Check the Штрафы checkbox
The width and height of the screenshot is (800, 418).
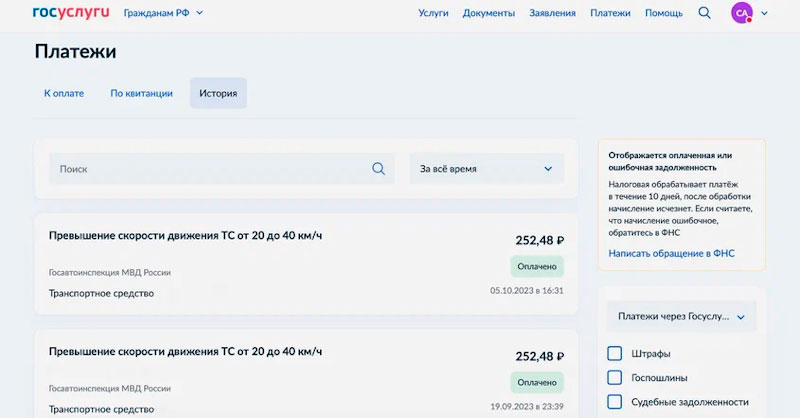tap(615, 354)
